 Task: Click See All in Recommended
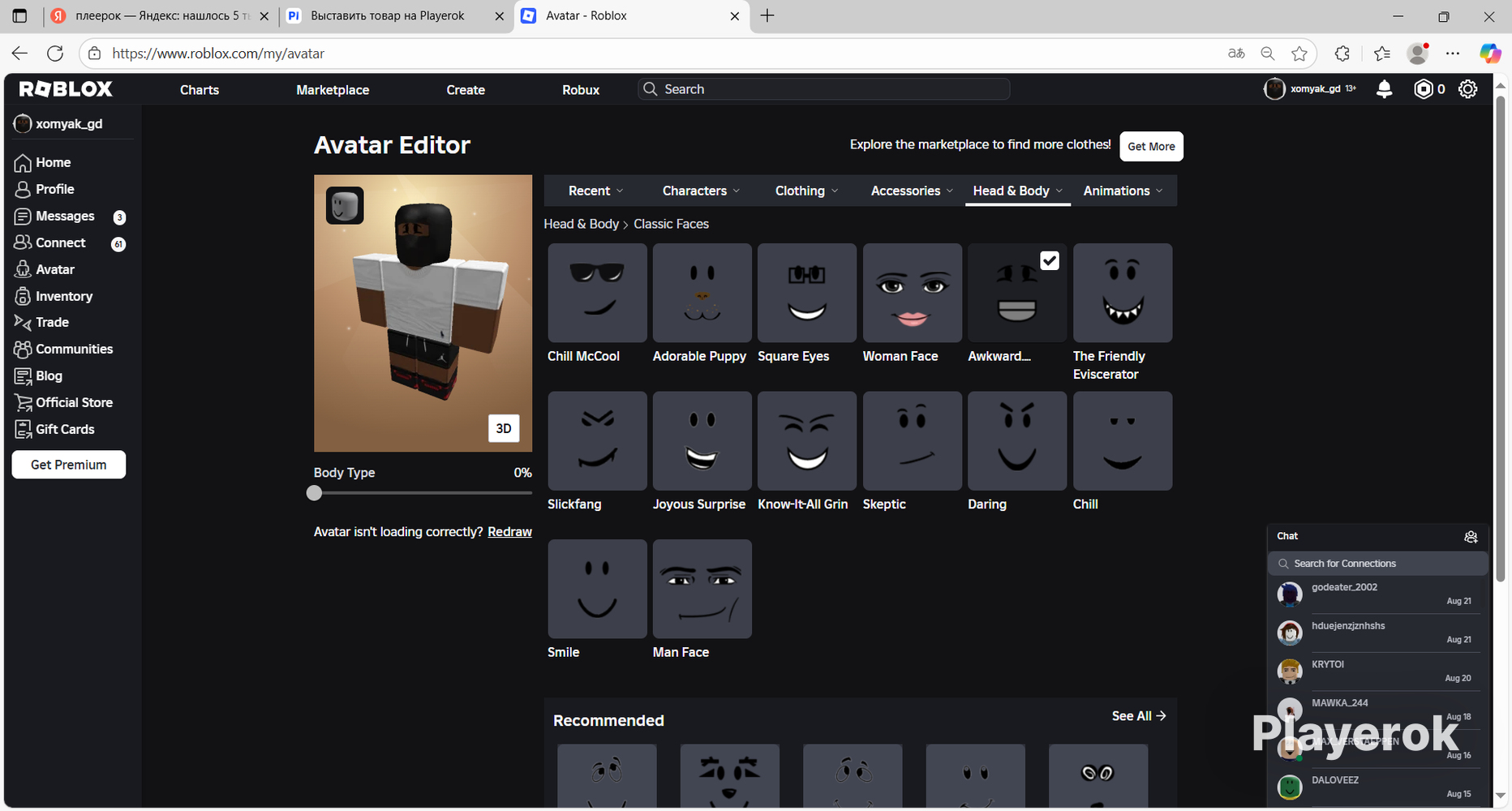(x=1139, y=716)
